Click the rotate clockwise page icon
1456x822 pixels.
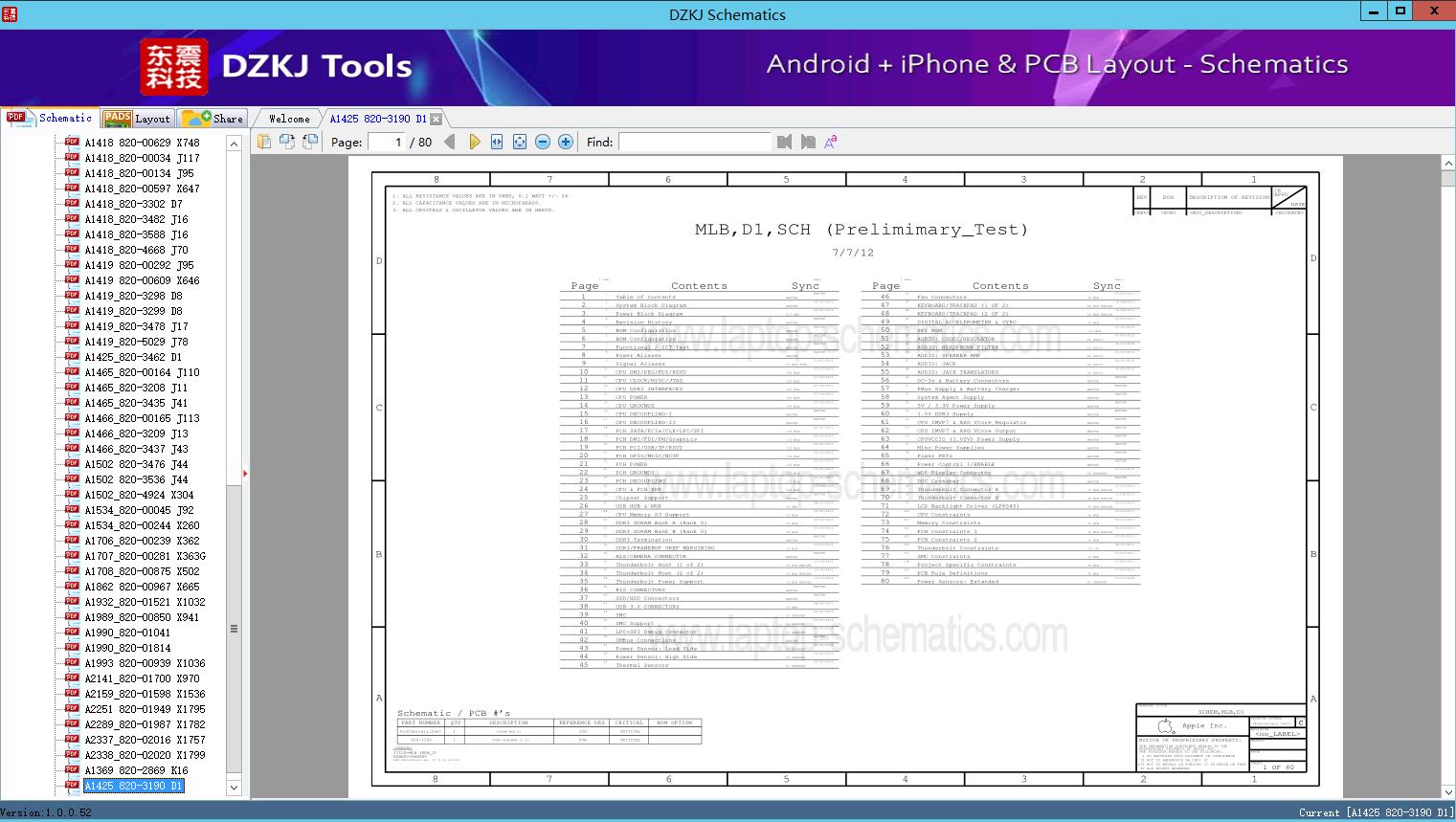[310, 142]
